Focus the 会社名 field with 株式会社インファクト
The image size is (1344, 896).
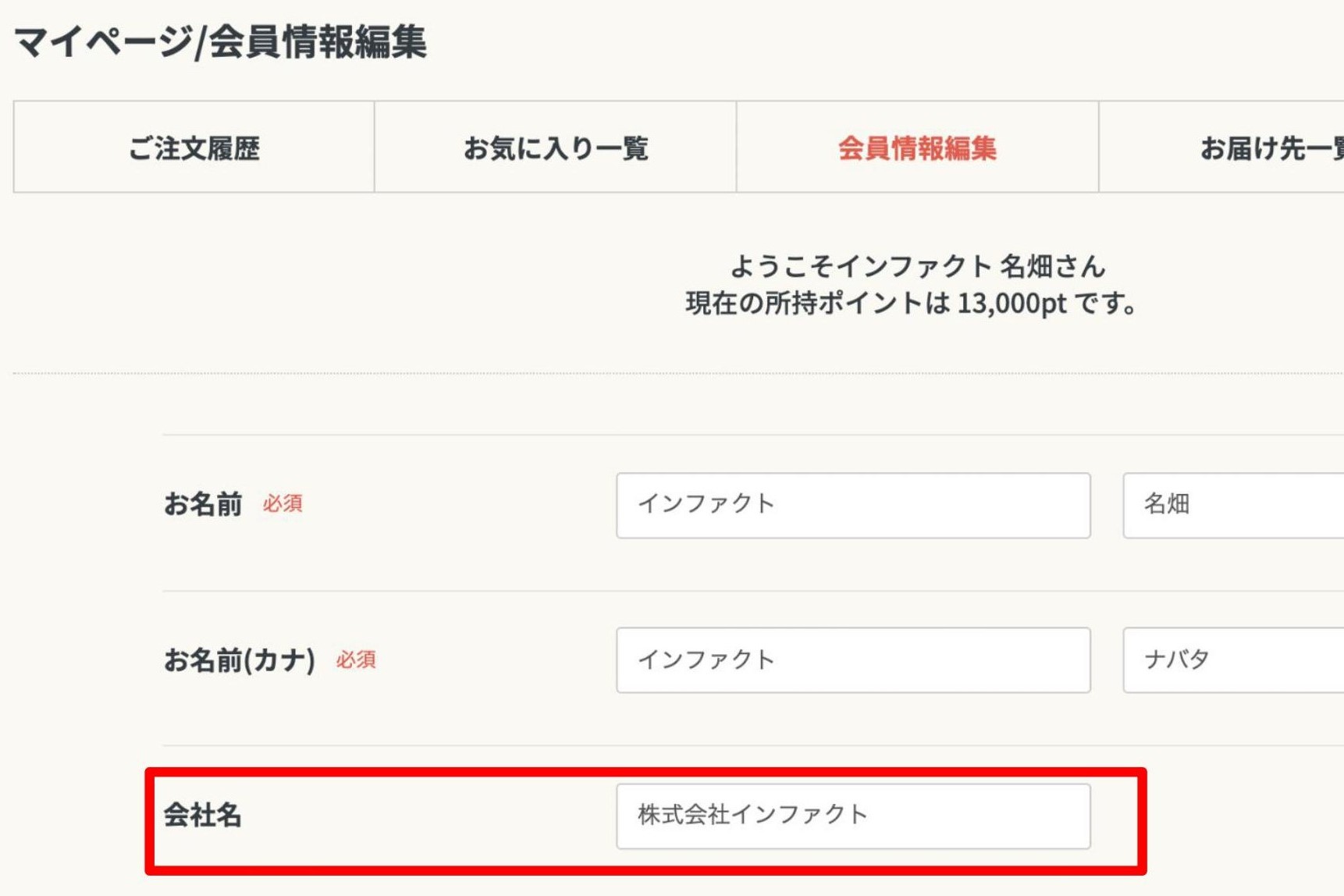[853, 816]
